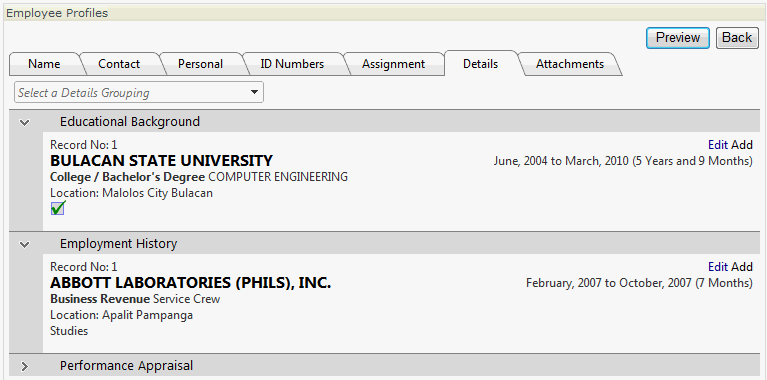Edit the Abbott Laboratories employment record

(x=718, y=267)
